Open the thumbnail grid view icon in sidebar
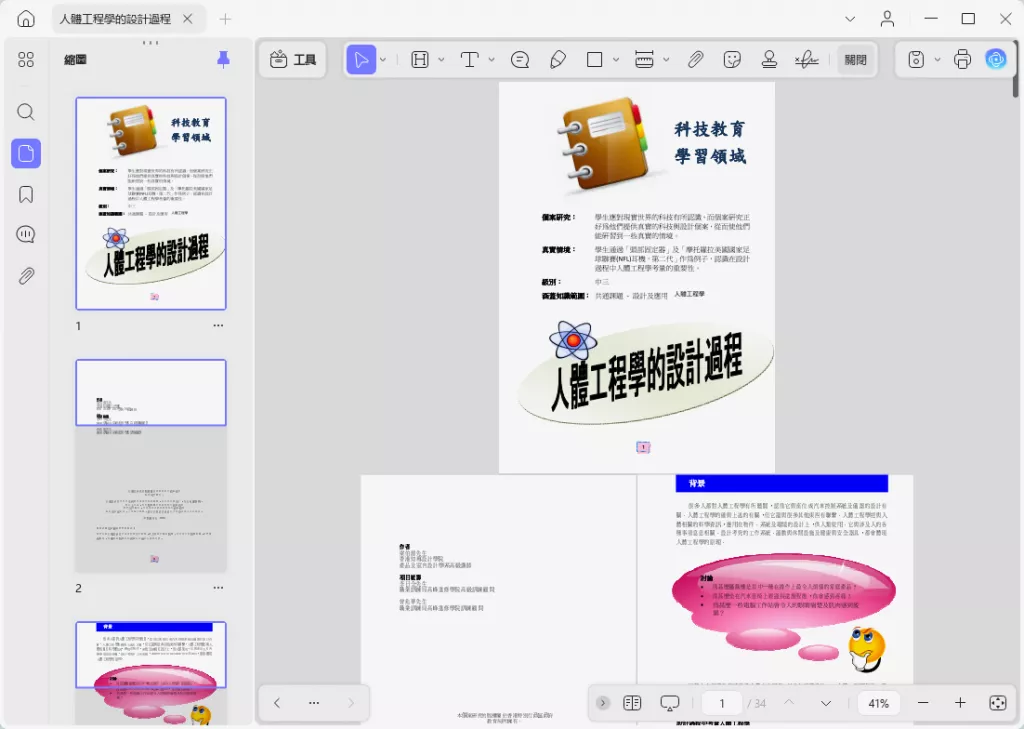The image size is (1024, 729). (26, 59)
